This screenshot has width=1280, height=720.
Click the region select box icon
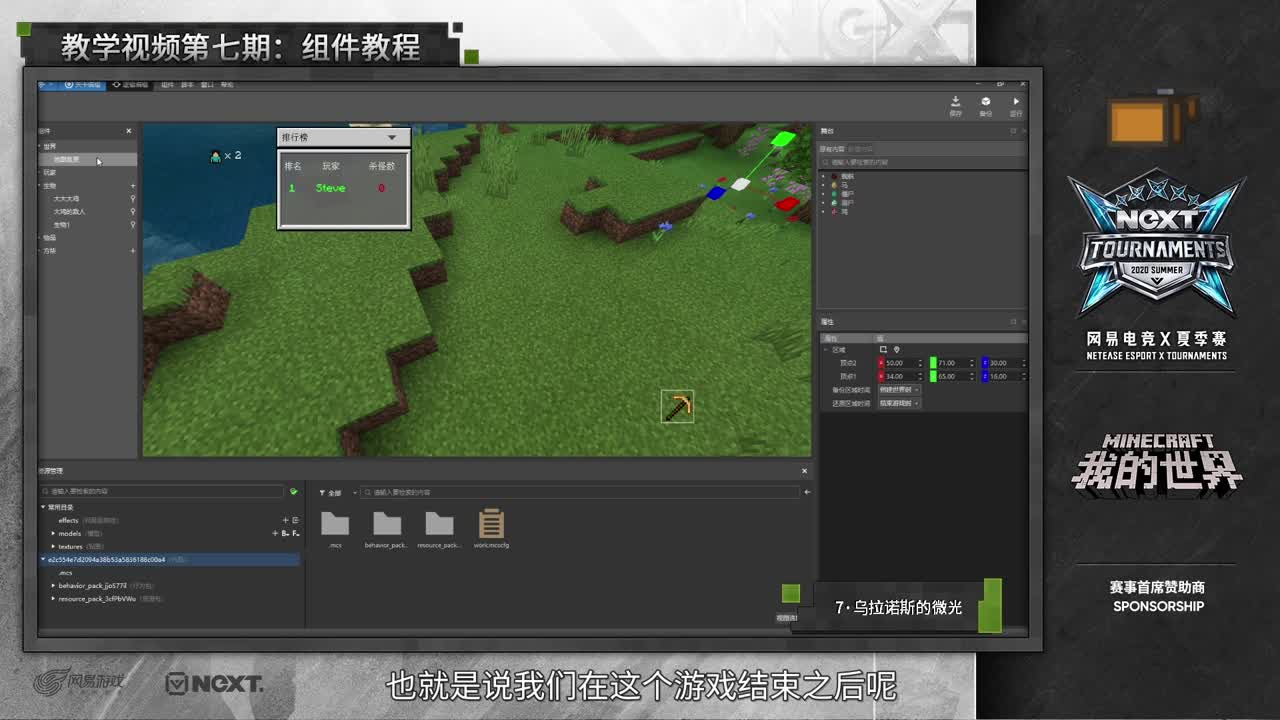click(883, 350)
